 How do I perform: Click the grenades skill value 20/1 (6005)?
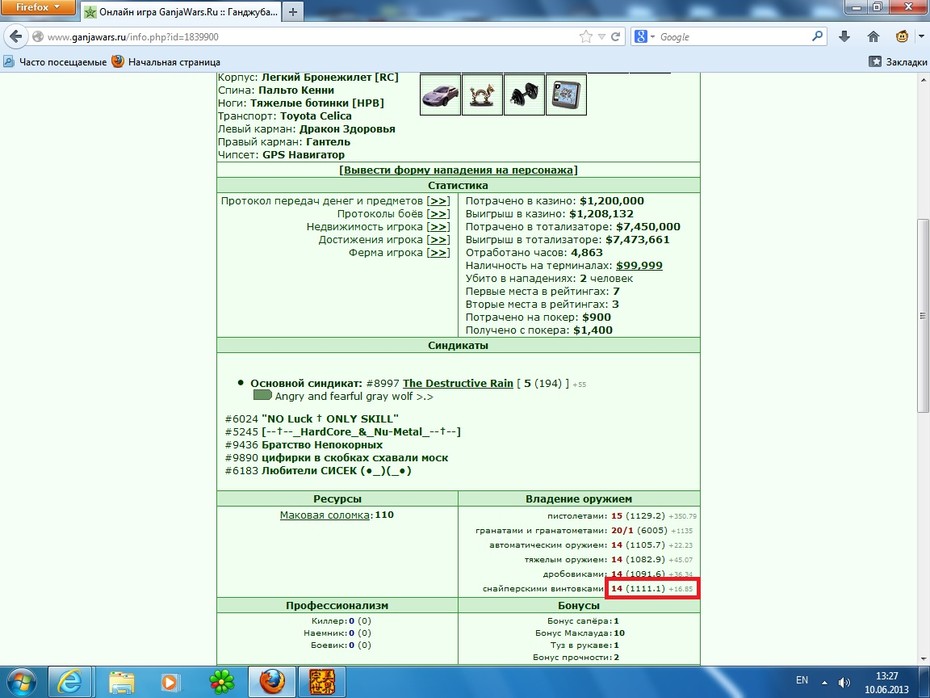(x=639, y=531)
